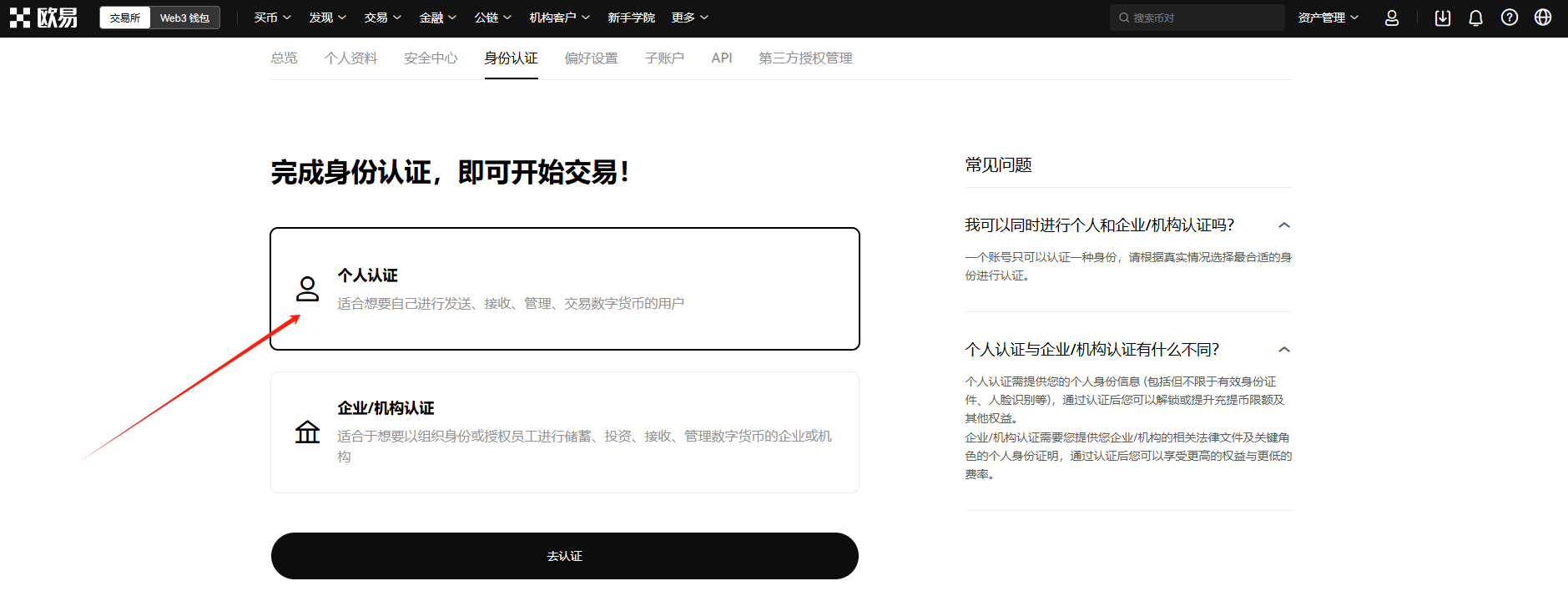Collapse the first FAQ about 同时进行认证

1284,225
